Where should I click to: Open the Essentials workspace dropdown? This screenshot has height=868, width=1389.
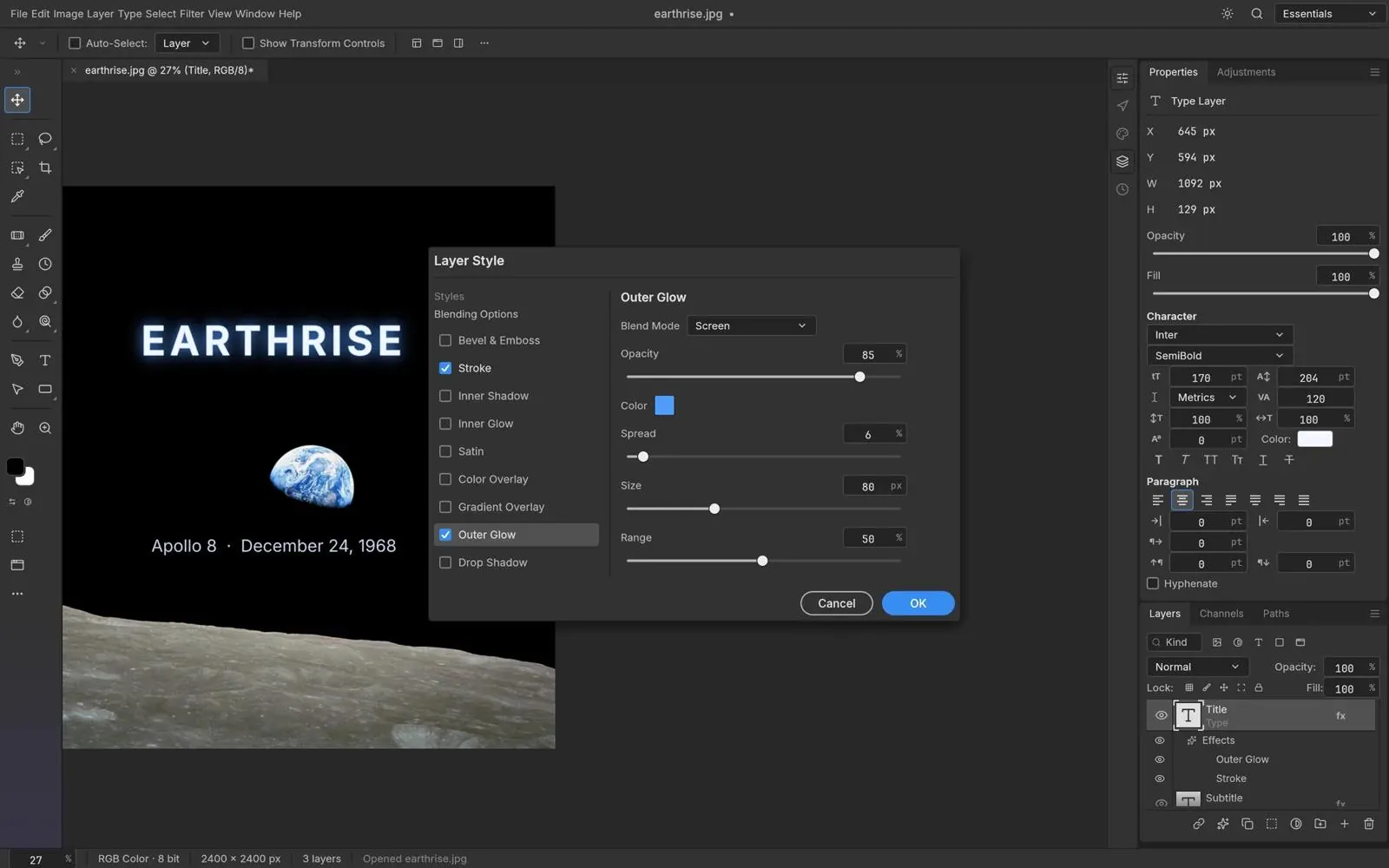coord(1328,14)
